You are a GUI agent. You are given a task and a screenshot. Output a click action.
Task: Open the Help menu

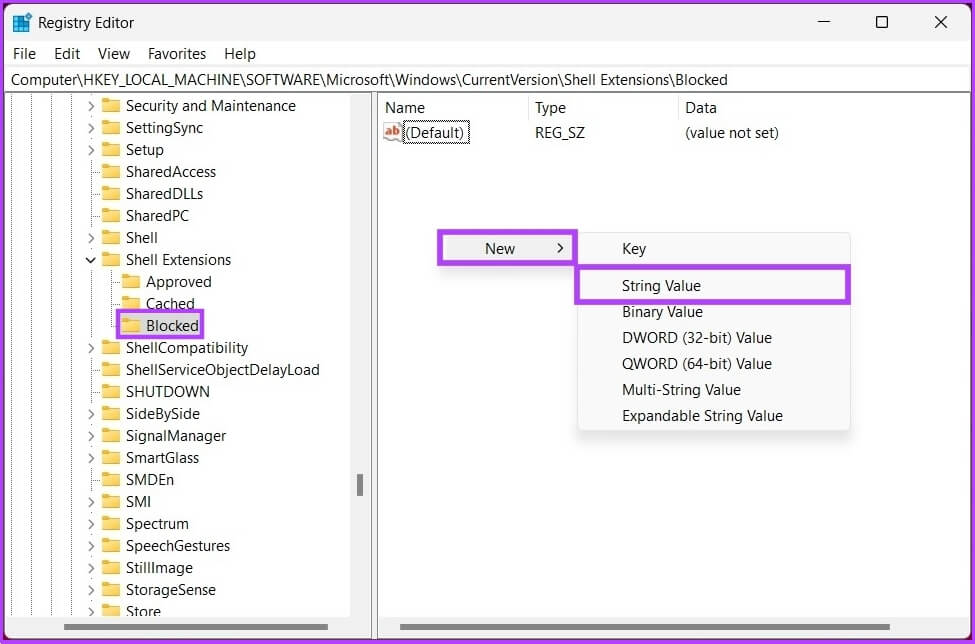240,54
